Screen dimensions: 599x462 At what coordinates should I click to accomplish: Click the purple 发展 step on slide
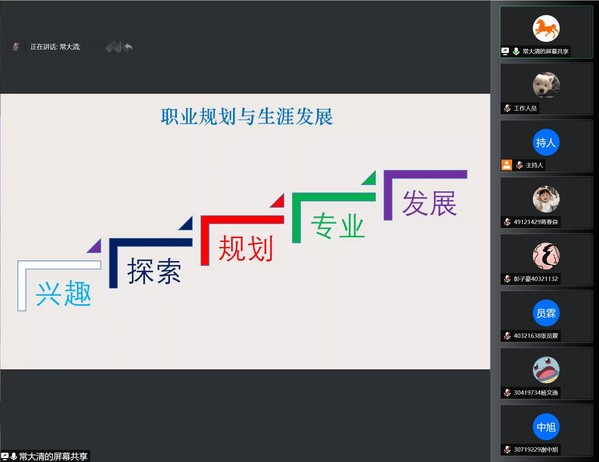(425, 195)
